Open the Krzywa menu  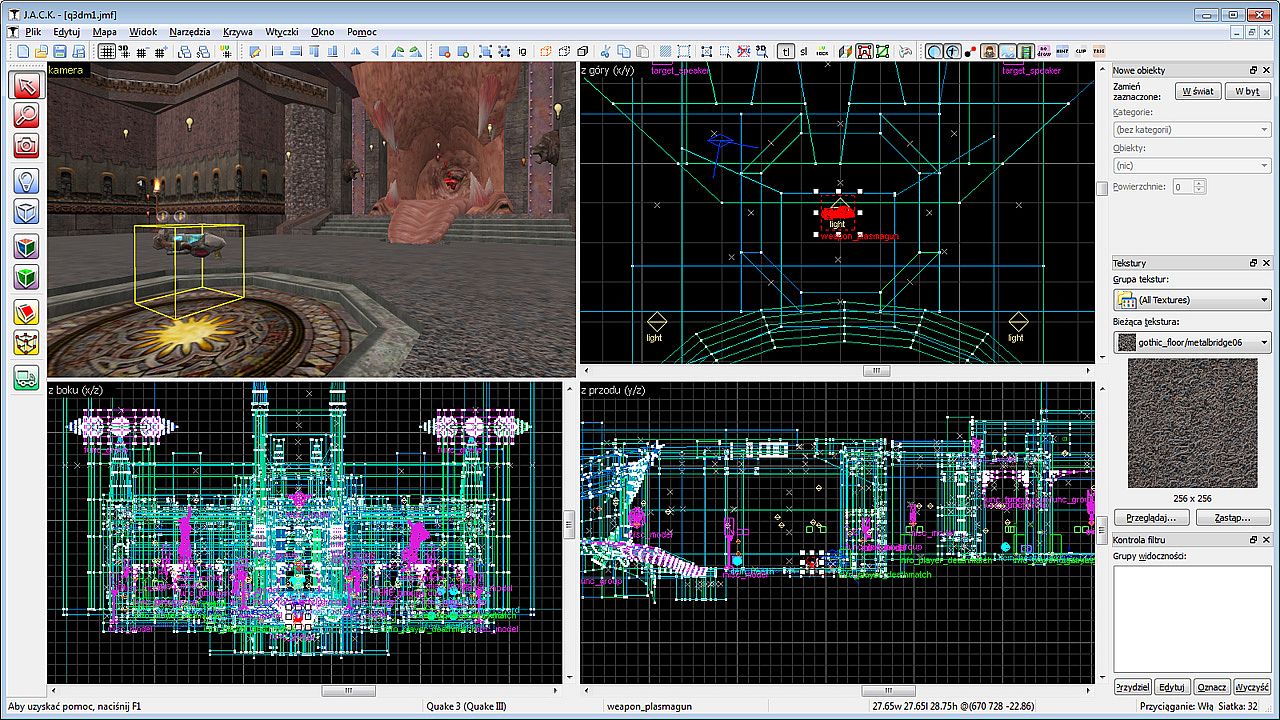tap(237, 32)
